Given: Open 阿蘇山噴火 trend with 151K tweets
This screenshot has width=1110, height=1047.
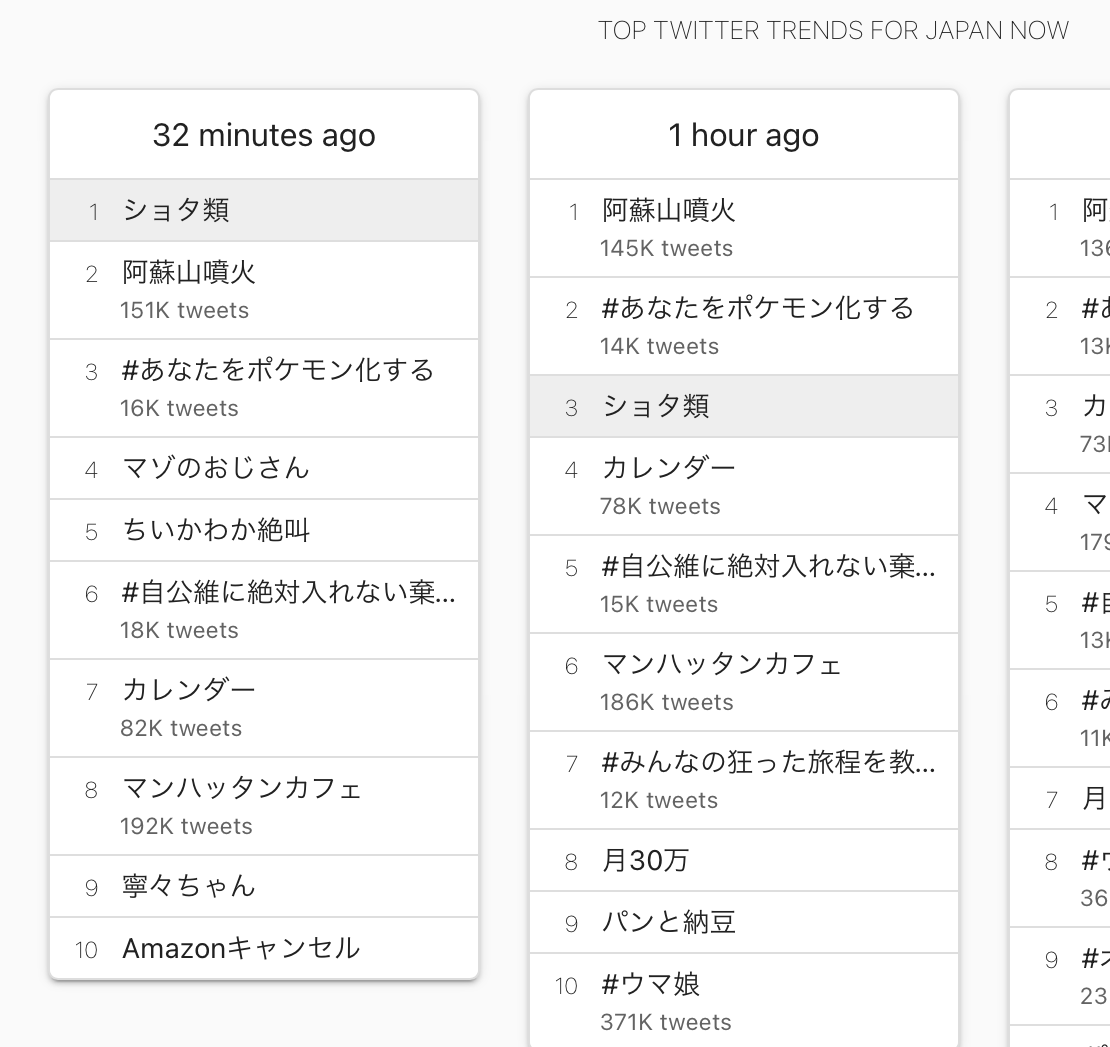Looking at the screenshot, I should point(264,290).
